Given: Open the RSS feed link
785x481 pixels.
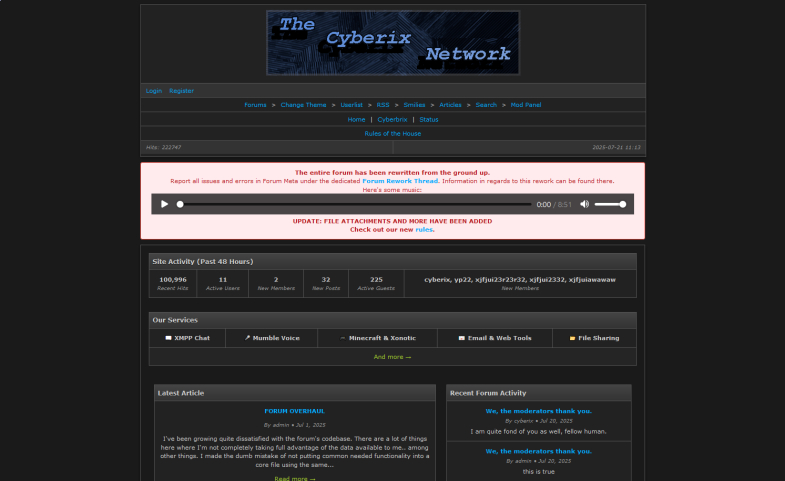Looking at the screenshot, I should [383, 105].
